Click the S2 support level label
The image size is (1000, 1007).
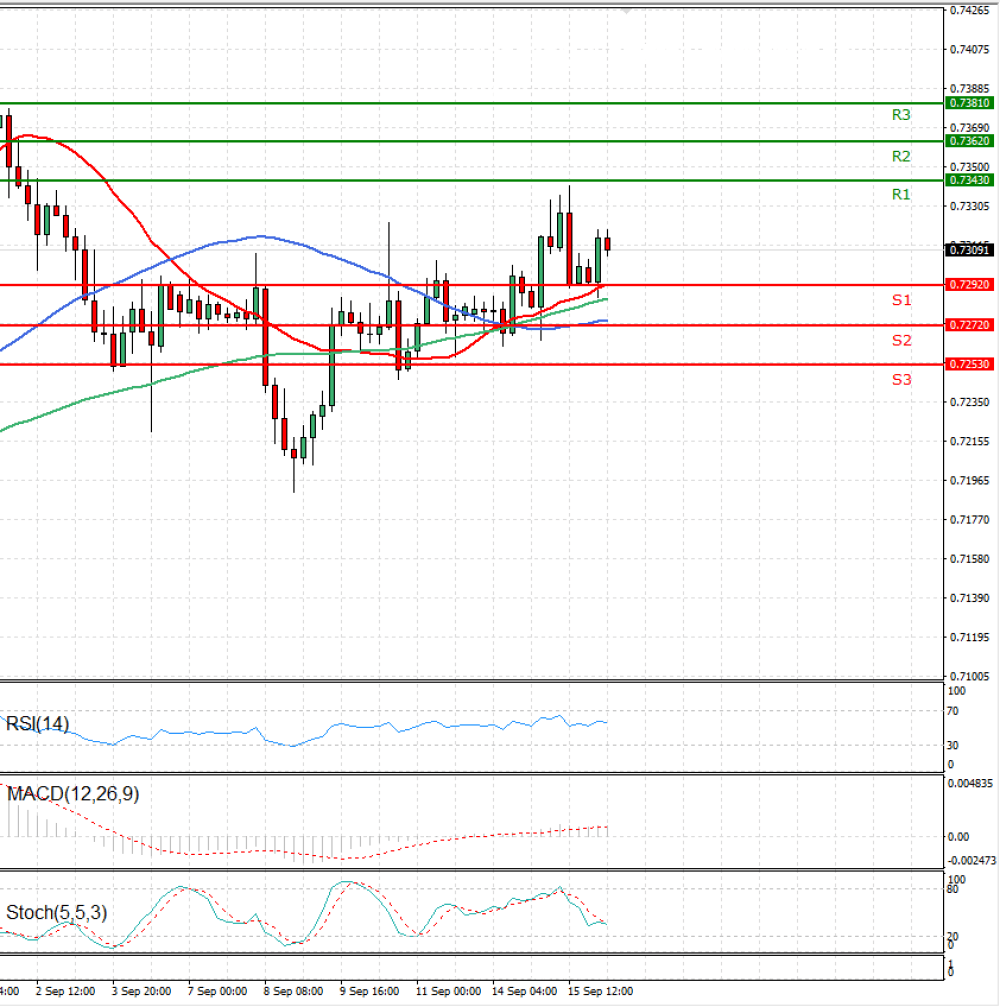click(901, 340)
